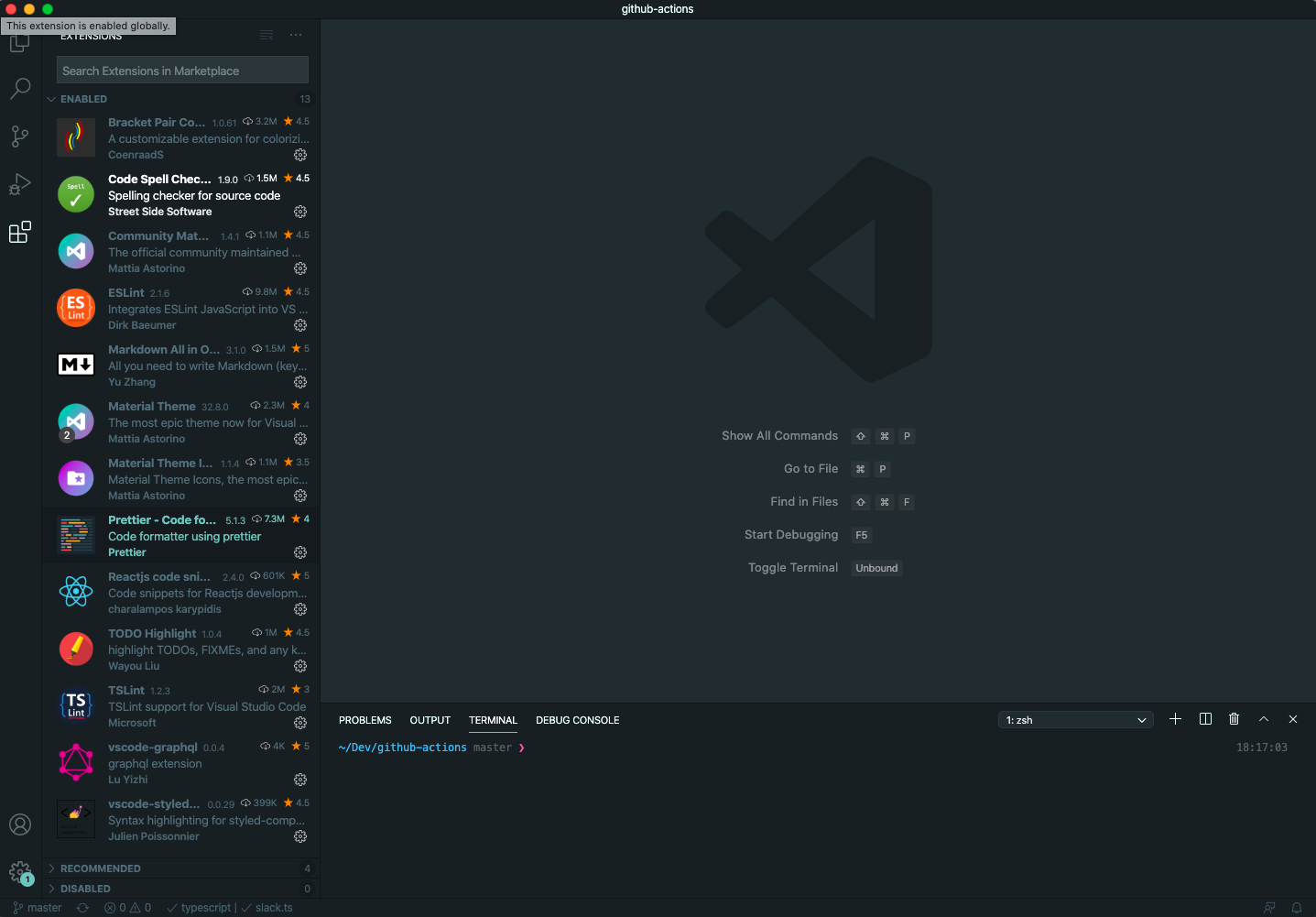Switch to the PROBLEMS tab
The width and height of the screenshot is (1316, 917).
(365, 720)
